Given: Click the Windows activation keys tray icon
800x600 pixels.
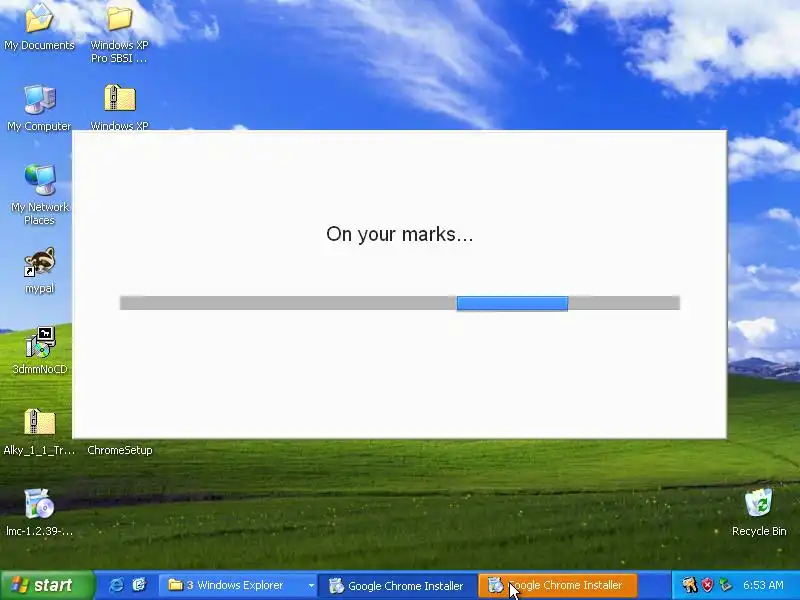Looking at the screenshot, I should (x=689, y=585).
